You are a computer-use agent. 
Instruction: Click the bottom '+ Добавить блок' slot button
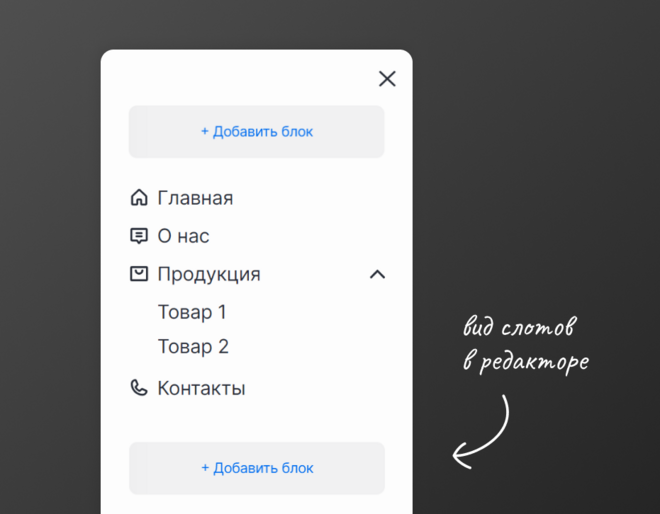pyautogui.click(x=257, y=468)
